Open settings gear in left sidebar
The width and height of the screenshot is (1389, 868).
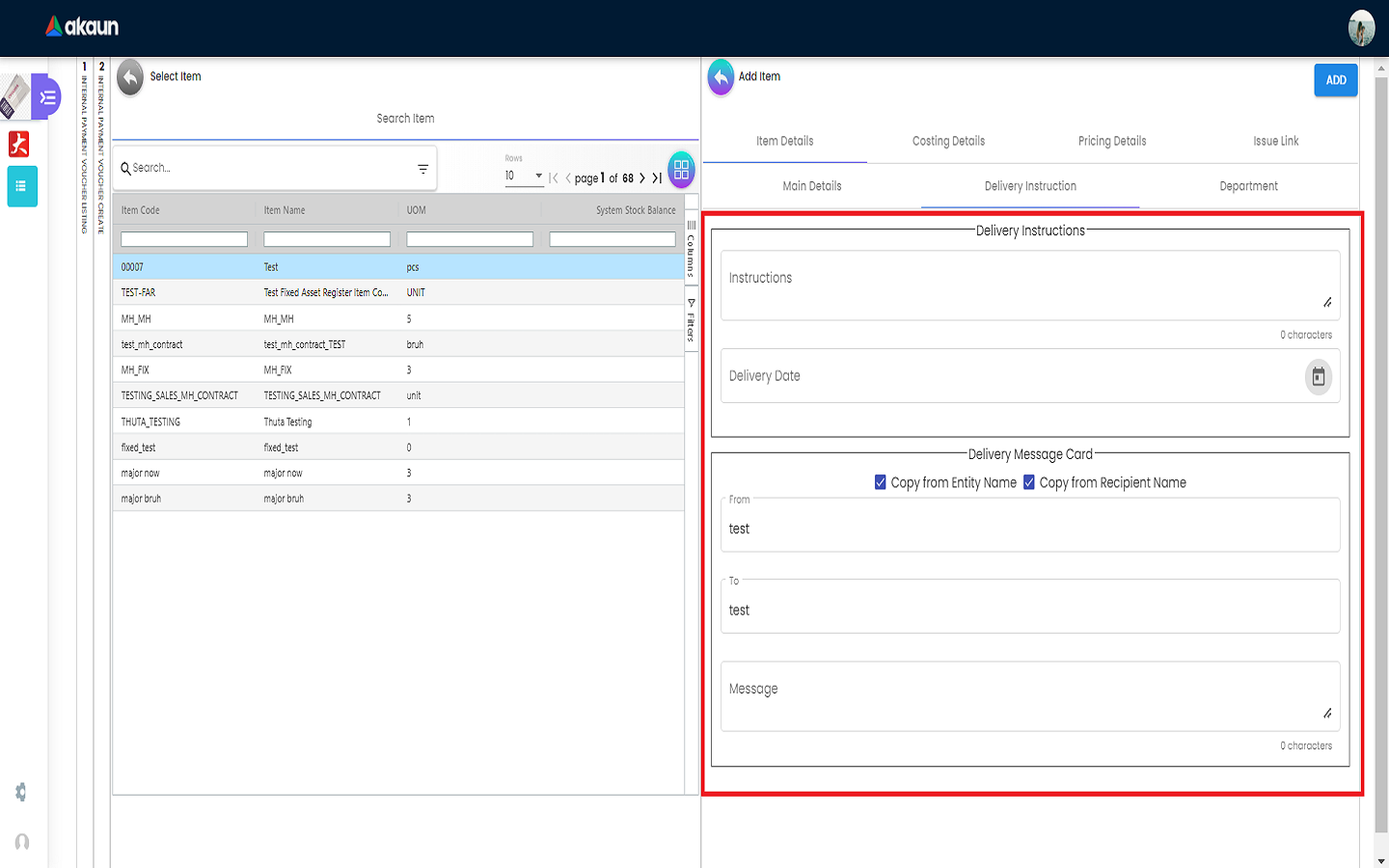[x=21, y=792]
